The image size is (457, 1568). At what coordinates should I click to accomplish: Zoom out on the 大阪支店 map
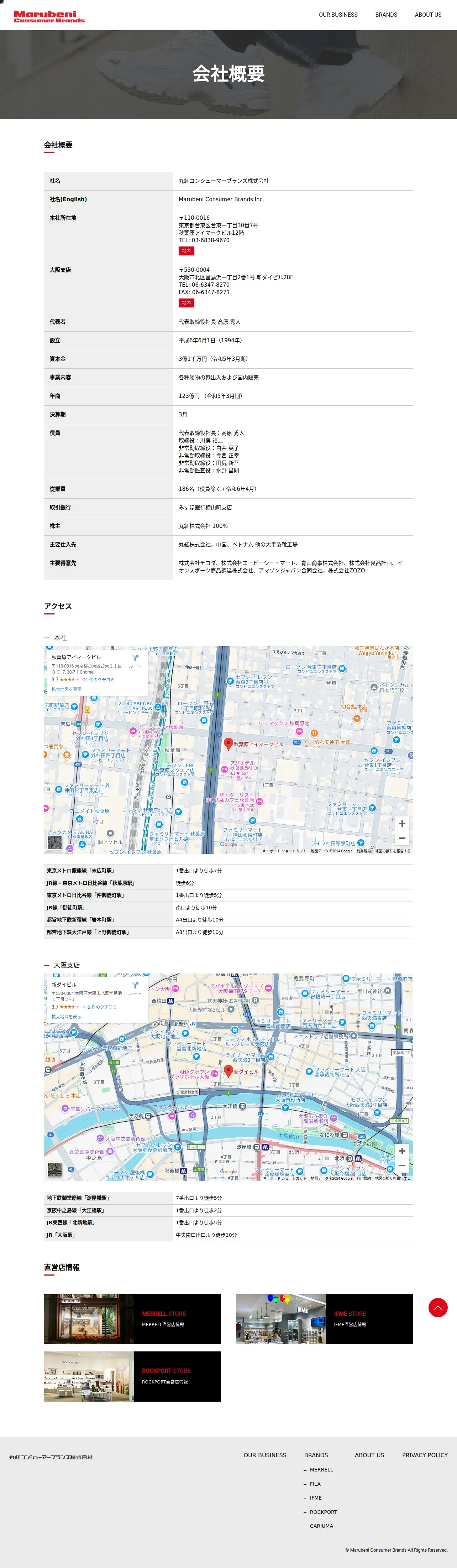pos(401,1165)
